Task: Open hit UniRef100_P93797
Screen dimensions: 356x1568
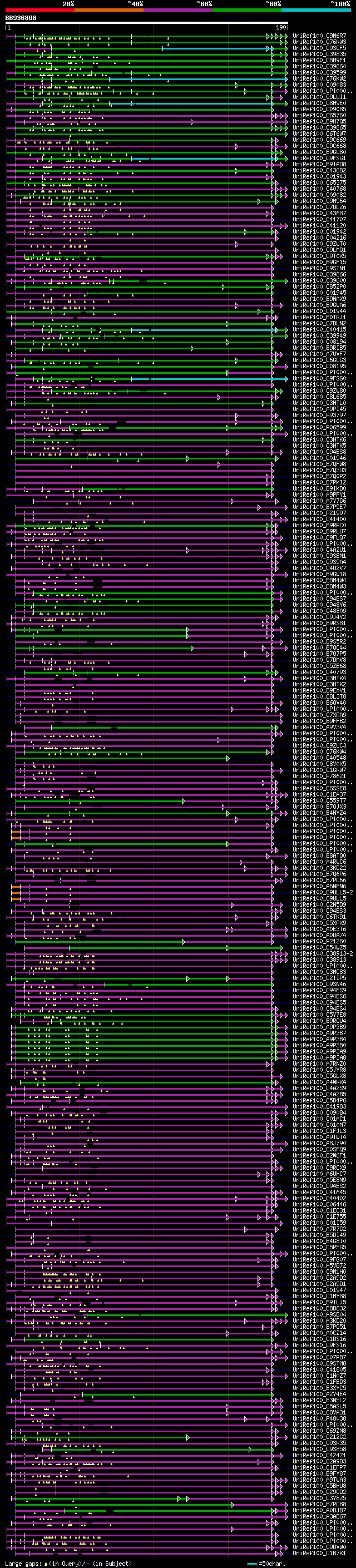Action: [x=319, y=415]
